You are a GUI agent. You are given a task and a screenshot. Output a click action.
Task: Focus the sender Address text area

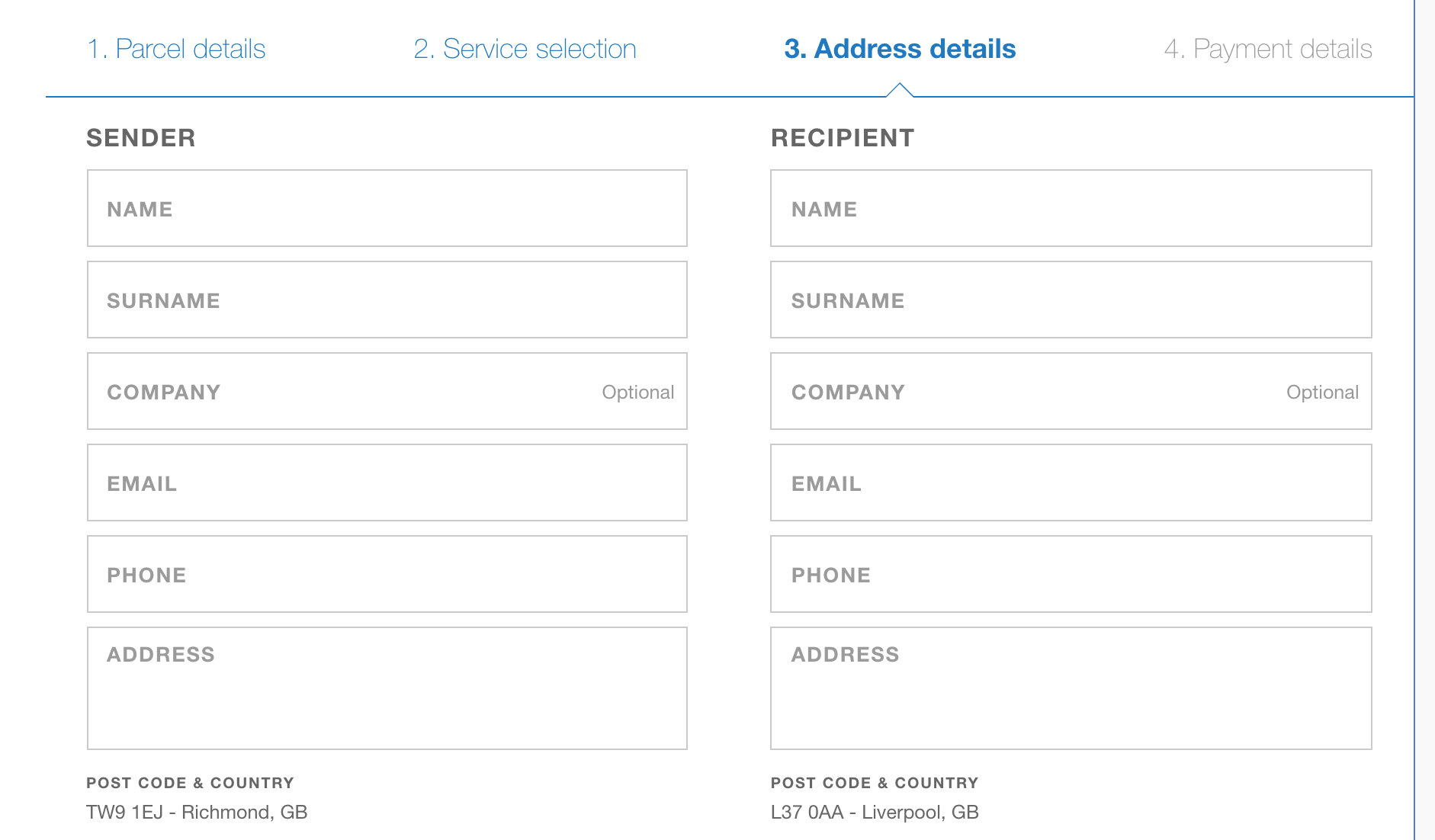point(387,688)
